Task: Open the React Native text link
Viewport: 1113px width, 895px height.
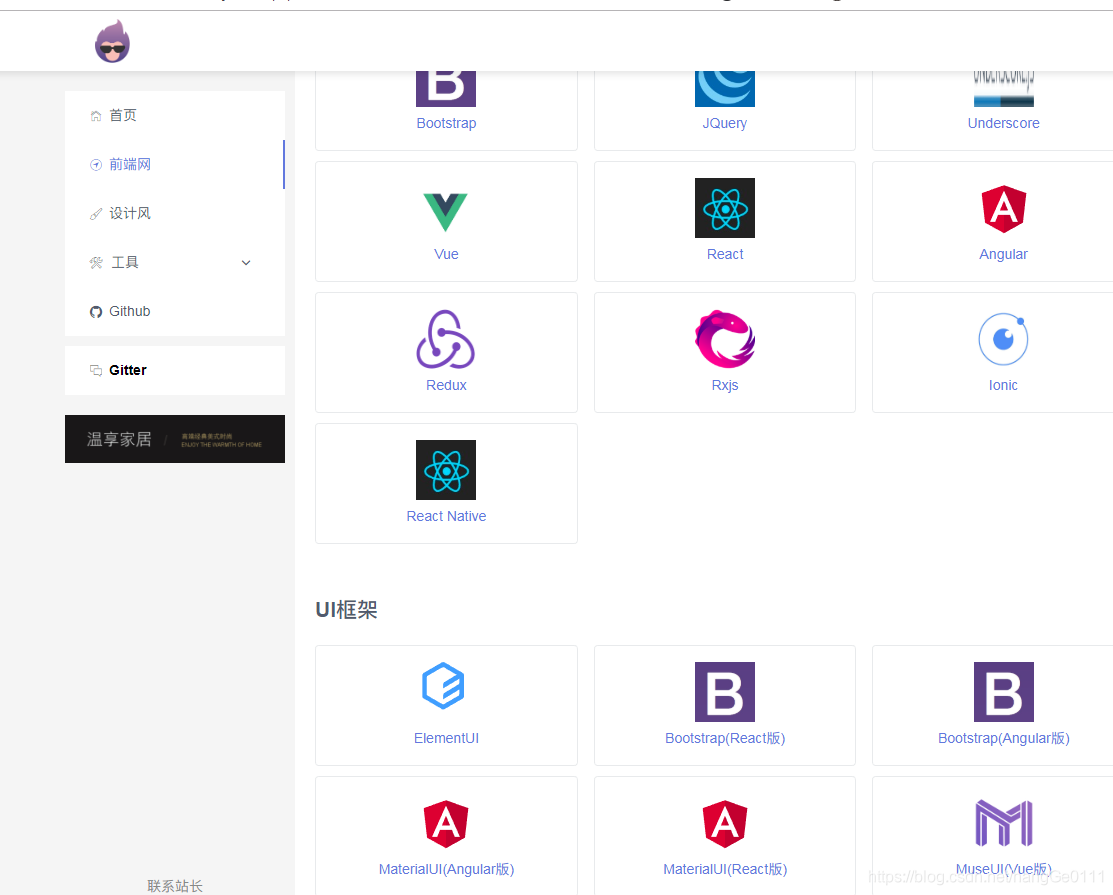Action: point(446,516)
